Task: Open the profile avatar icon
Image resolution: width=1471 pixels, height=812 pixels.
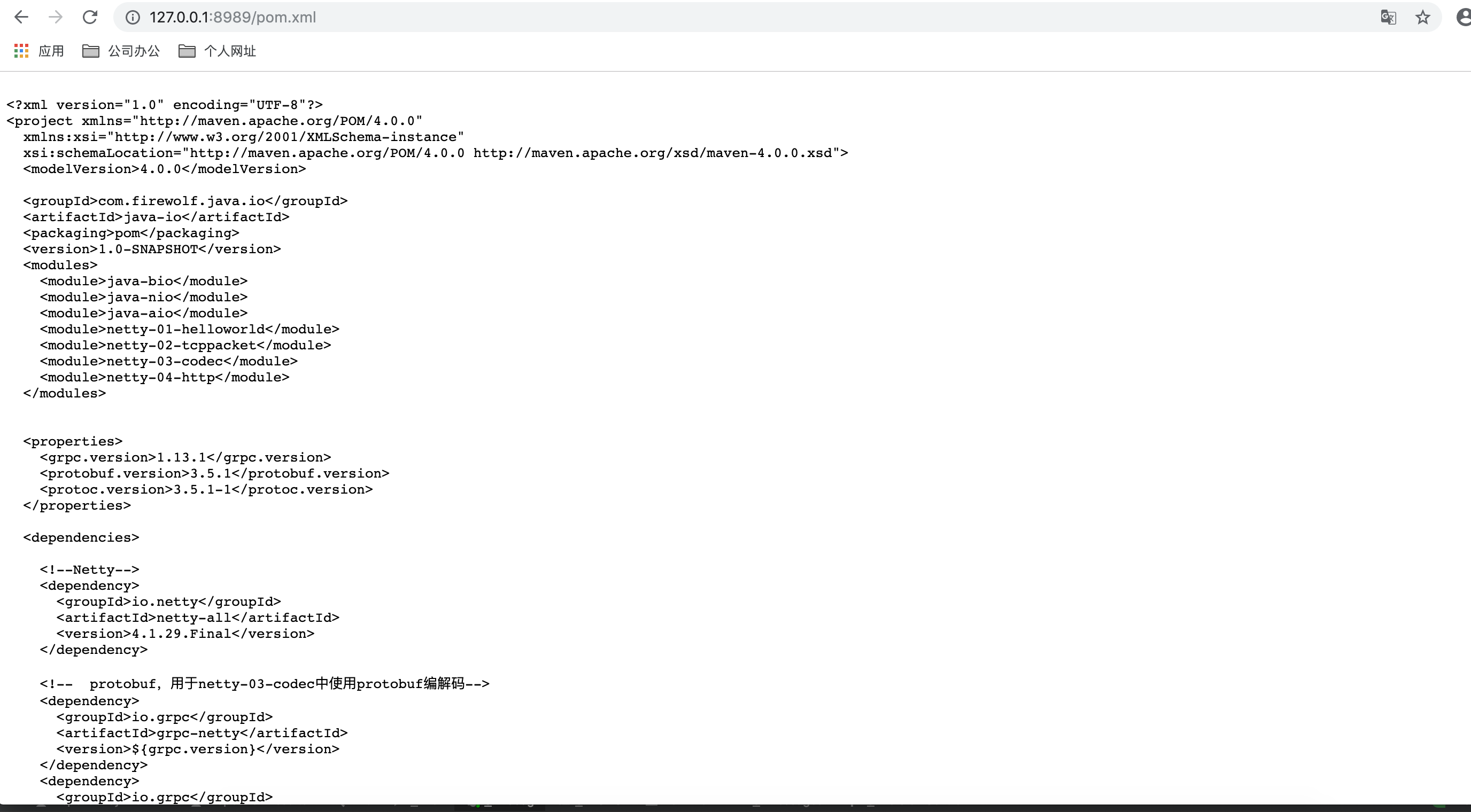Action: pyautogui.click(x=1464, y=17)
